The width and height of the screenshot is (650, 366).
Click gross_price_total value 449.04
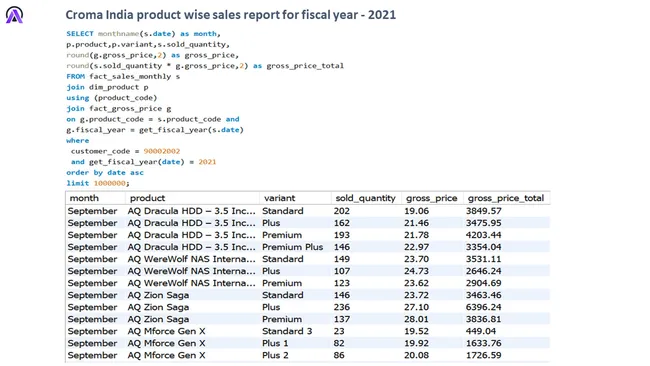(x=480, y=331)
